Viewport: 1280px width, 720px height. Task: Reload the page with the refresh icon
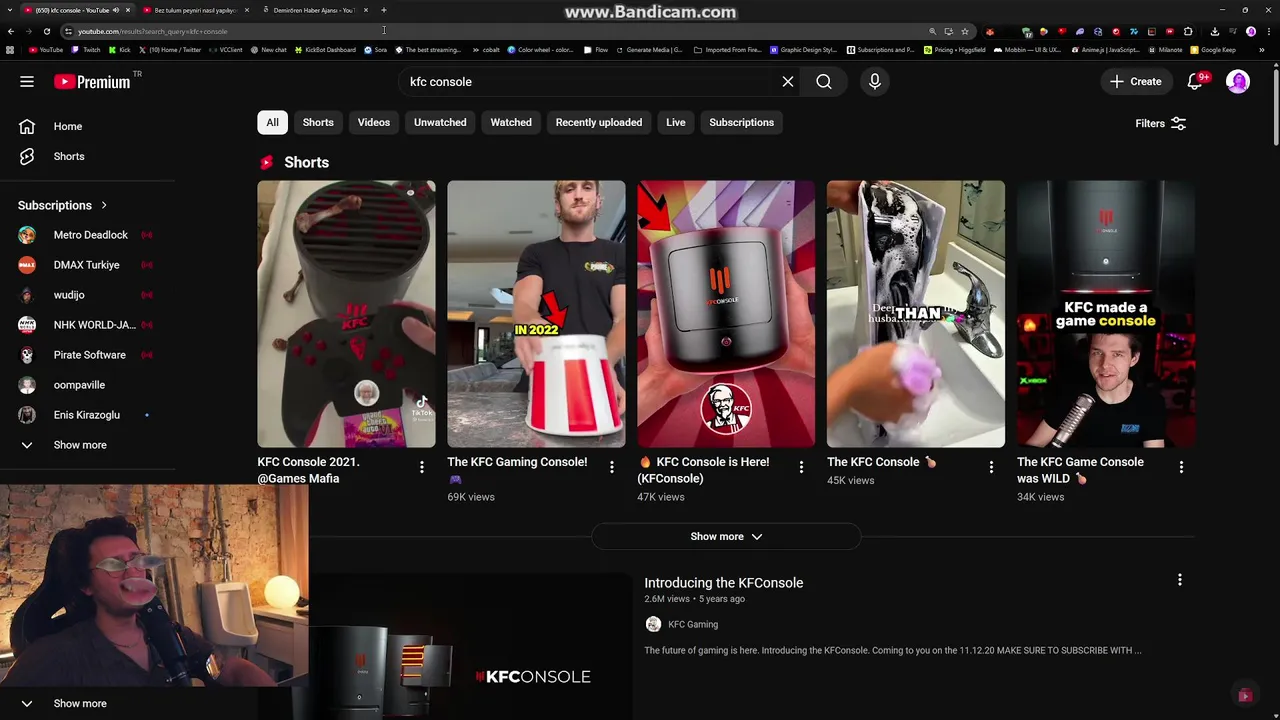pyautogui.click(x=48, y=31)
